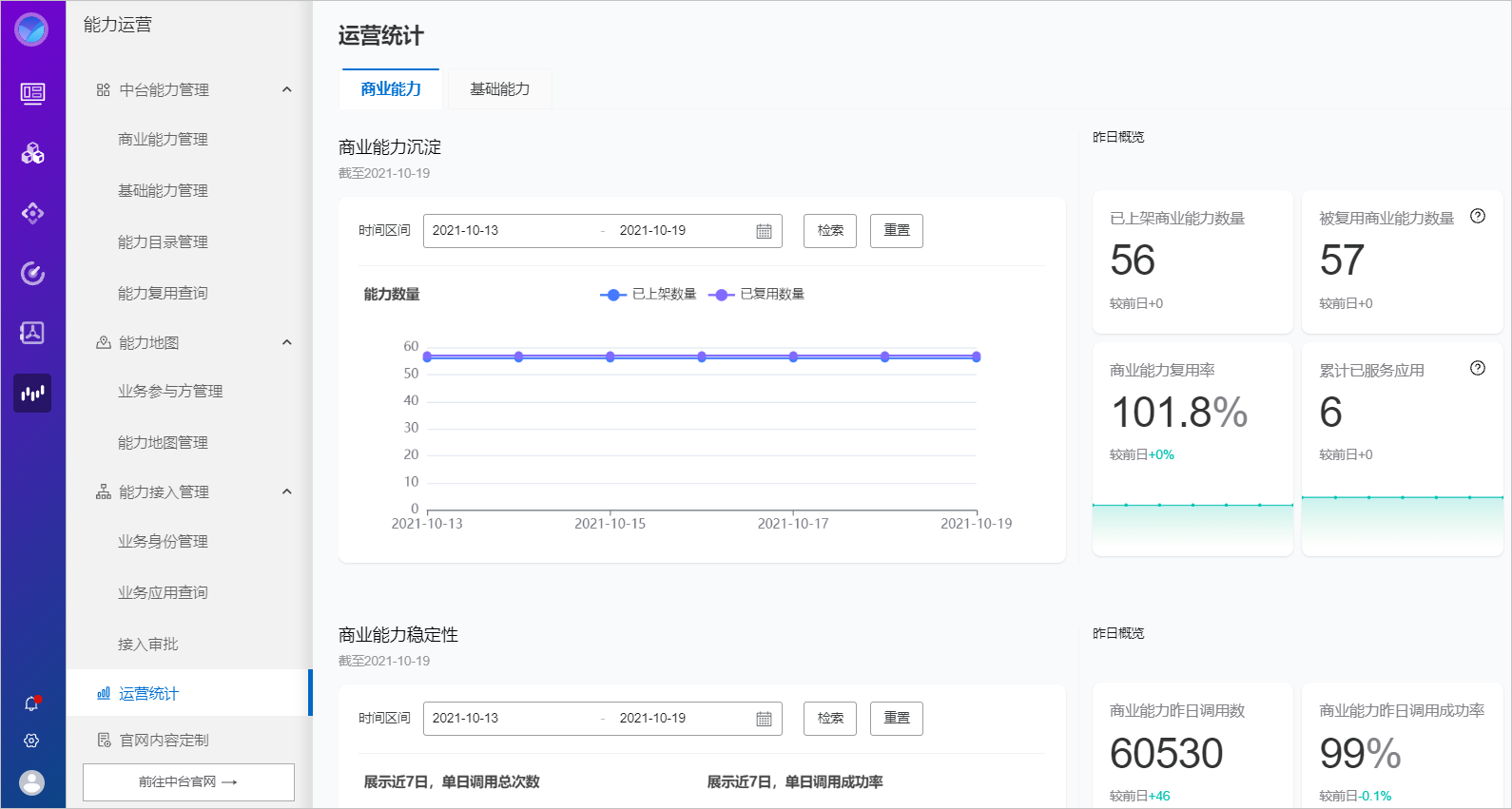The width and height of the screenshot is (1512, 809).
Task: Open 商业能力管理 menu item
Action: pyautogui.click(x=163, y=139)
